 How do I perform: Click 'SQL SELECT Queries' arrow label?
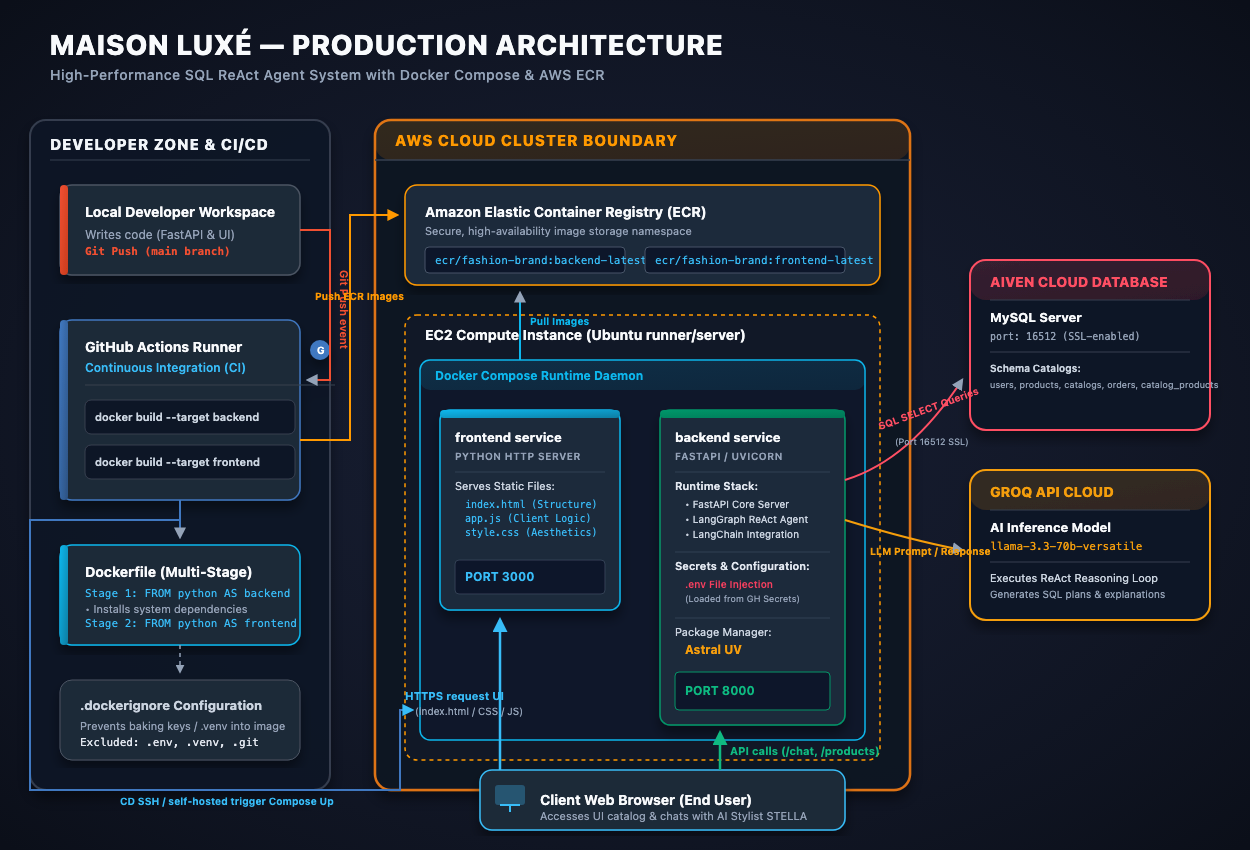pyautogui.click(x=928, y=407)
